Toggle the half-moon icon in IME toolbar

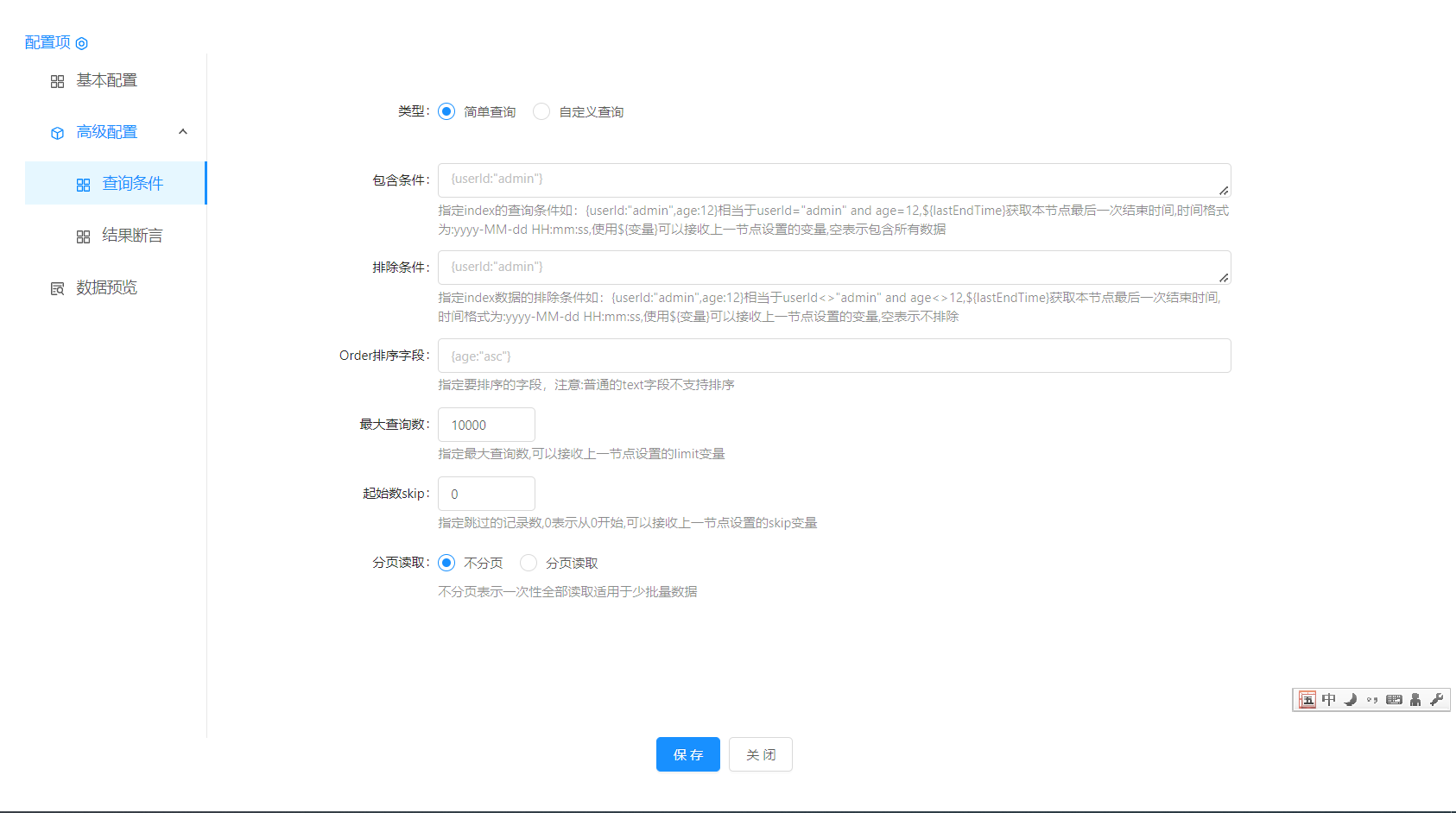coord(1351,700)
